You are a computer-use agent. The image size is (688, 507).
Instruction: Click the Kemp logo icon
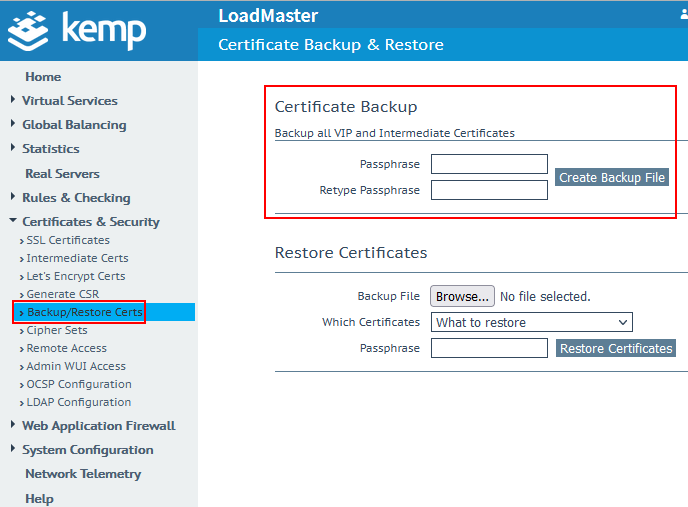[28, 31]
